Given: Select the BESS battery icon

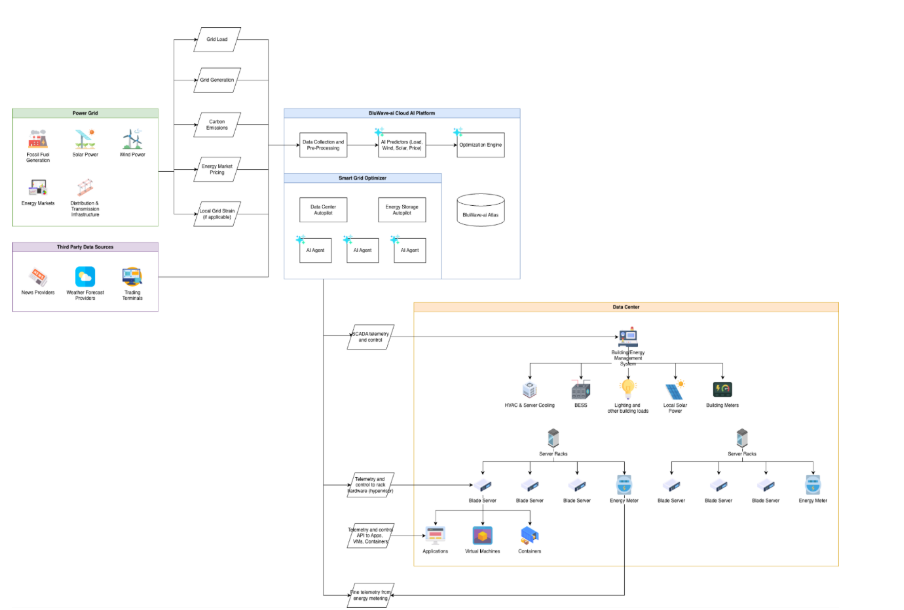Looking at the screenshot, I should tap(579, 389).
